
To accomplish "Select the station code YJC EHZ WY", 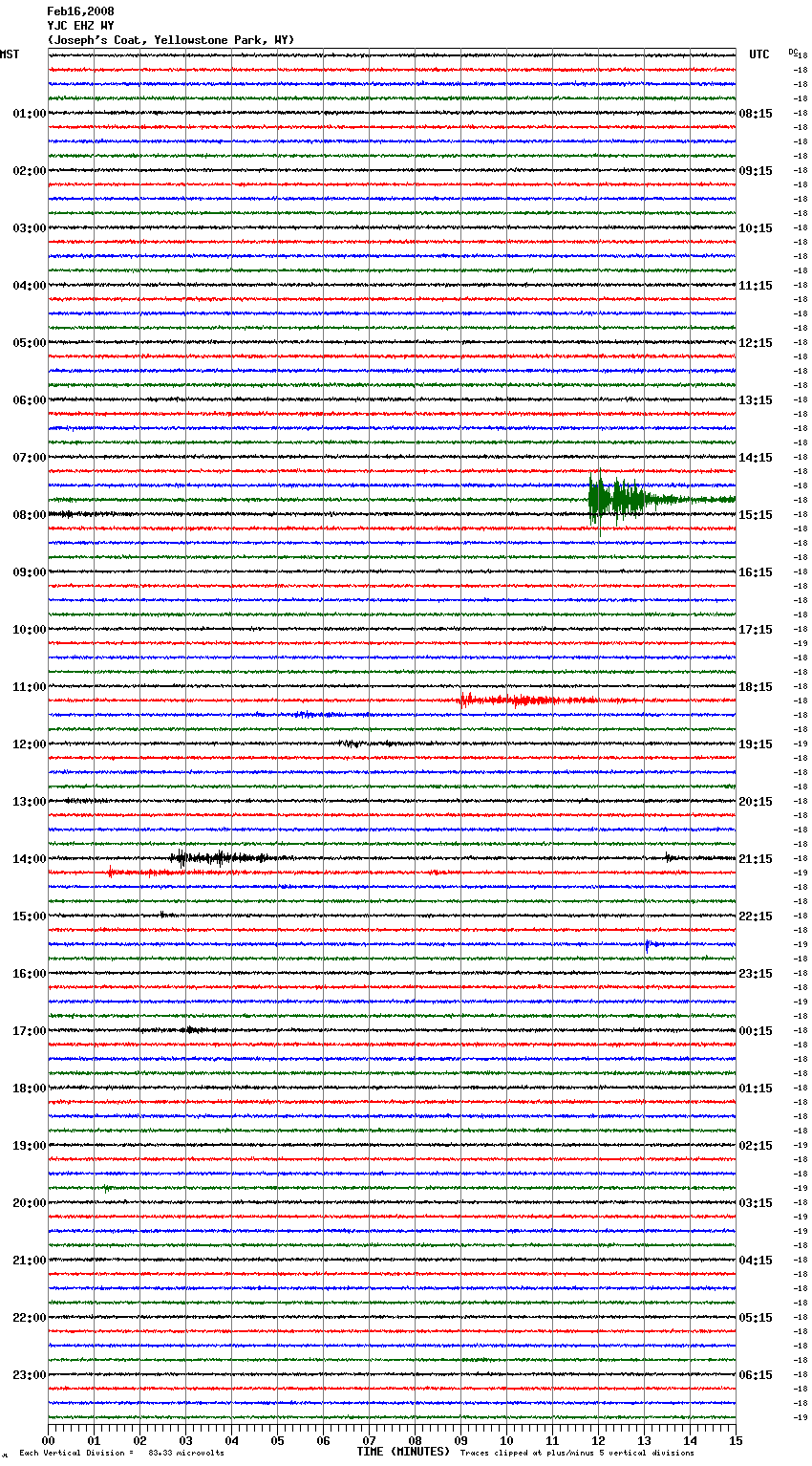I will [80, 26].
